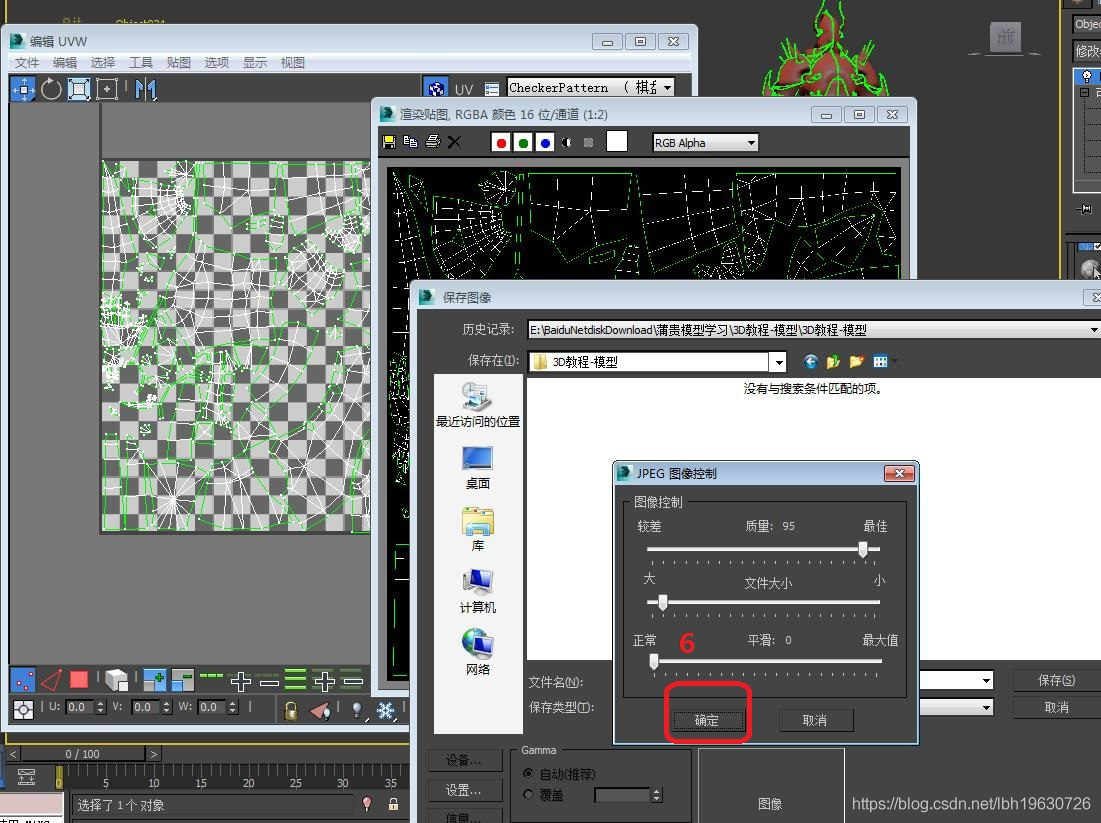
Task: Toggle select by element cube icon
Action: click(116, 680)
